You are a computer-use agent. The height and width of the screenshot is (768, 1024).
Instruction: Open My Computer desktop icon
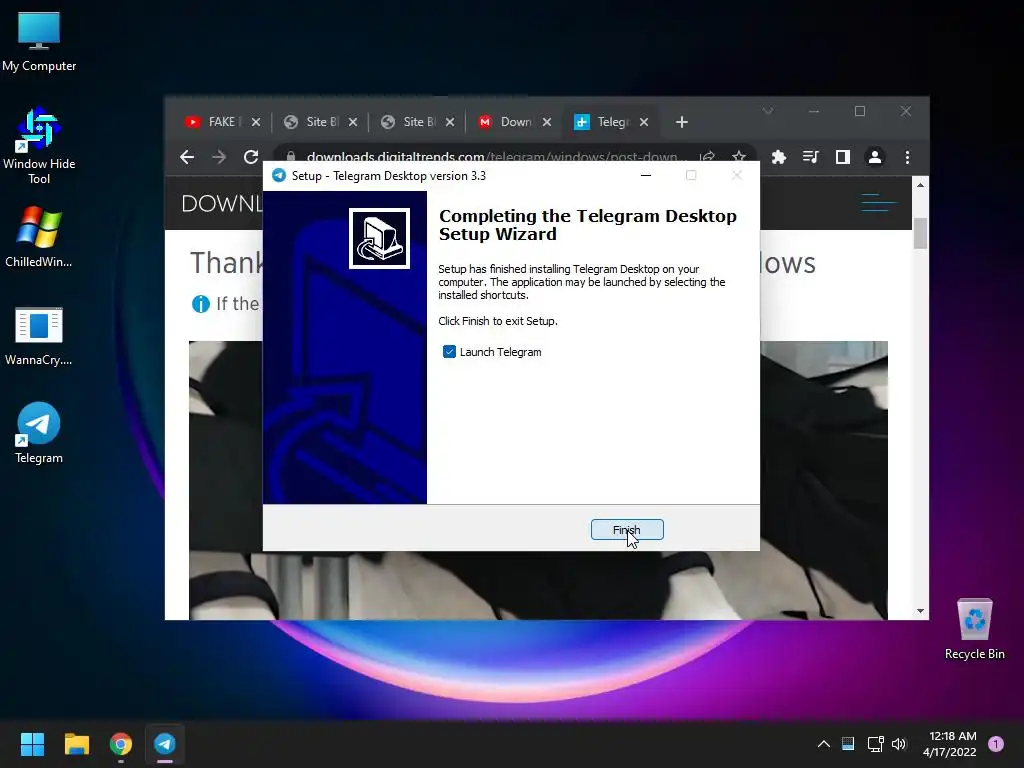pos(39,41)
